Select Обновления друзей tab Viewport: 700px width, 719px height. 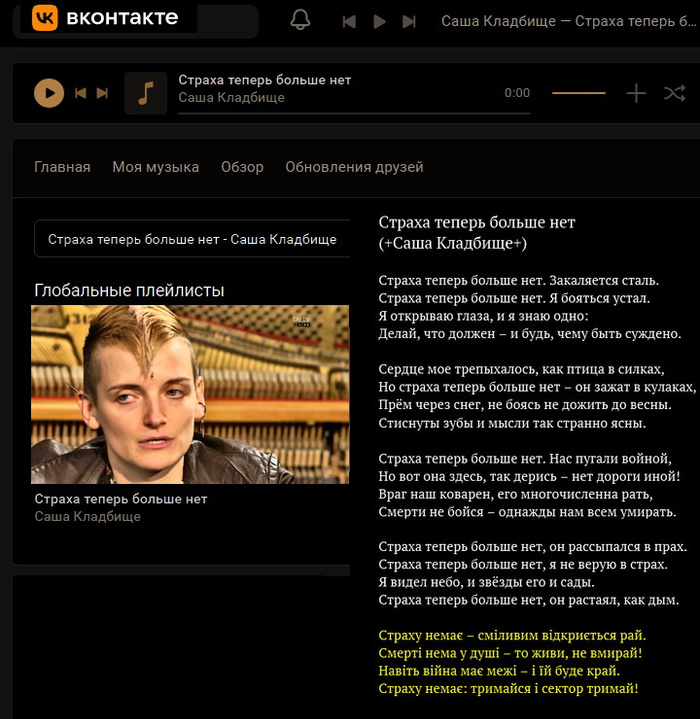coord(354,167)
